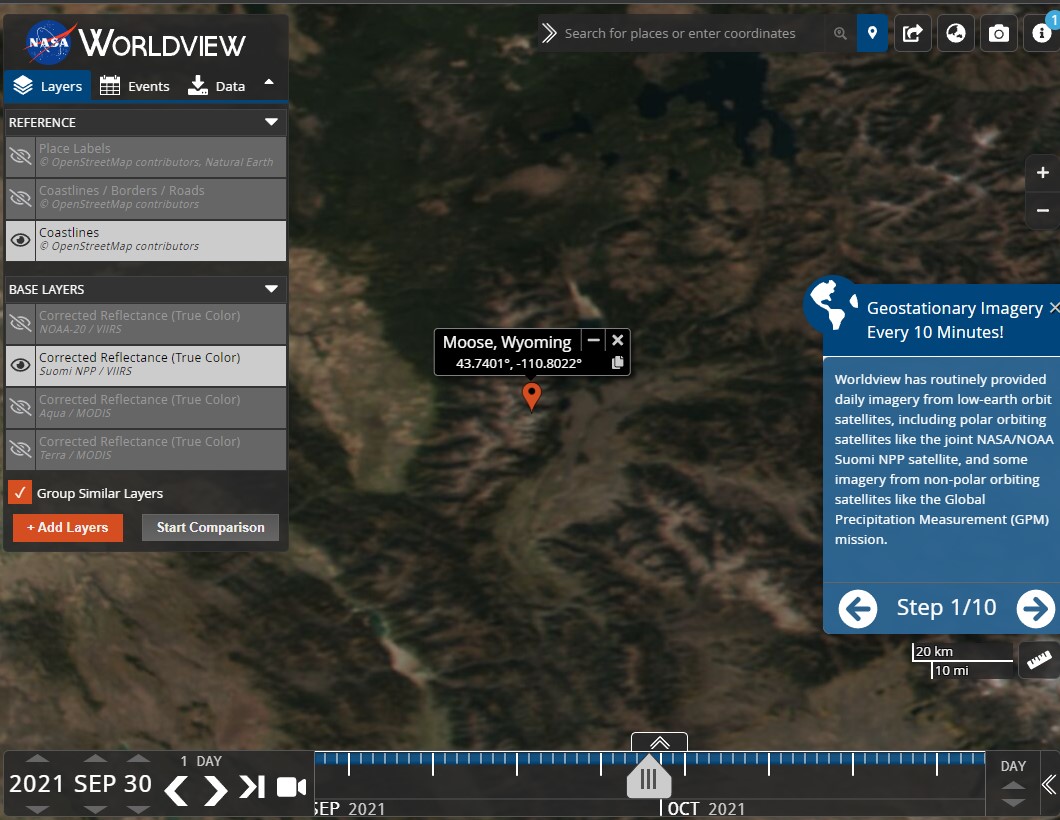Screen dimensions: 1060x820
Task: Increase the day with up arrow
Action: (x=138, y=758)
